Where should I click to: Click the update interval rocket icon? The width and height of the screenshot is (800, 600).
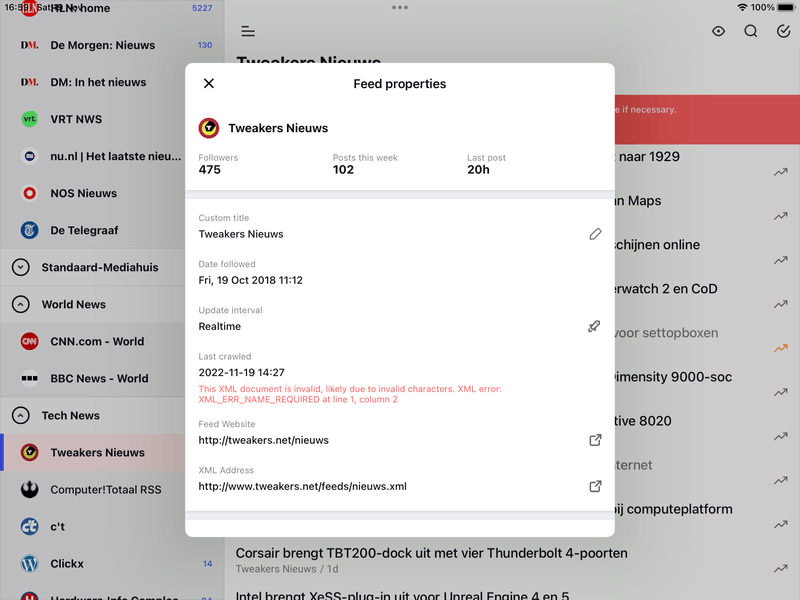click(594, 326)
